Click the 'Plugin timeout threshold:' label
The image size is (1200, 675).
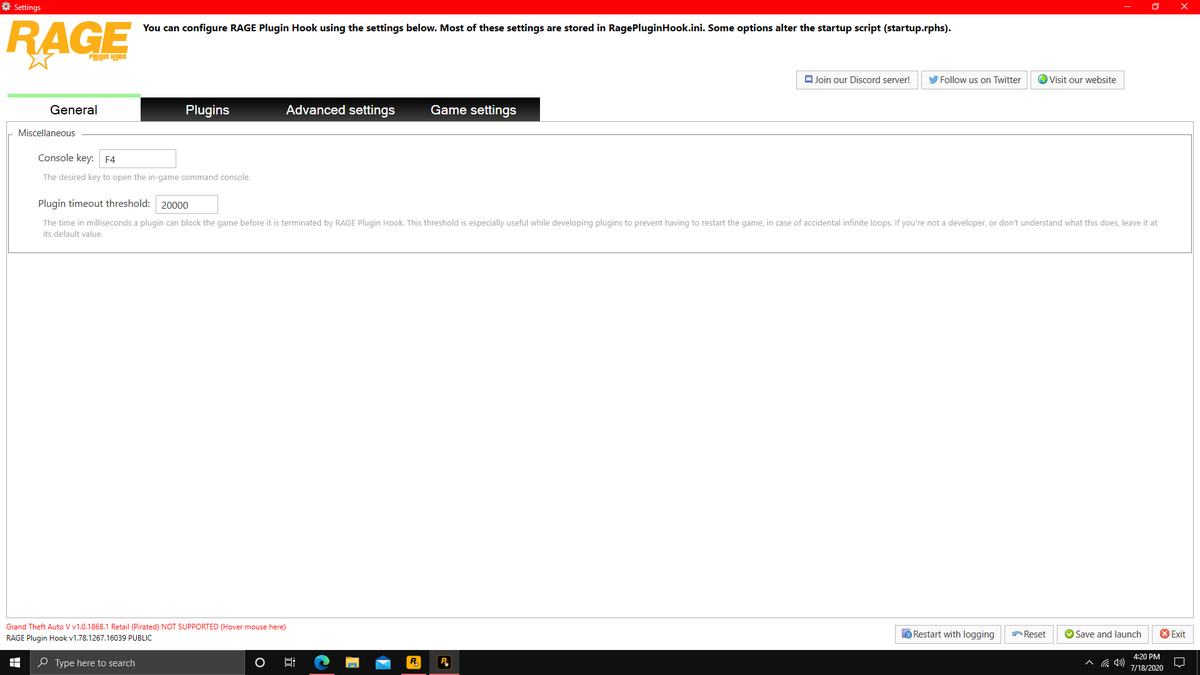pyautogui.click(x=94, y=203)
